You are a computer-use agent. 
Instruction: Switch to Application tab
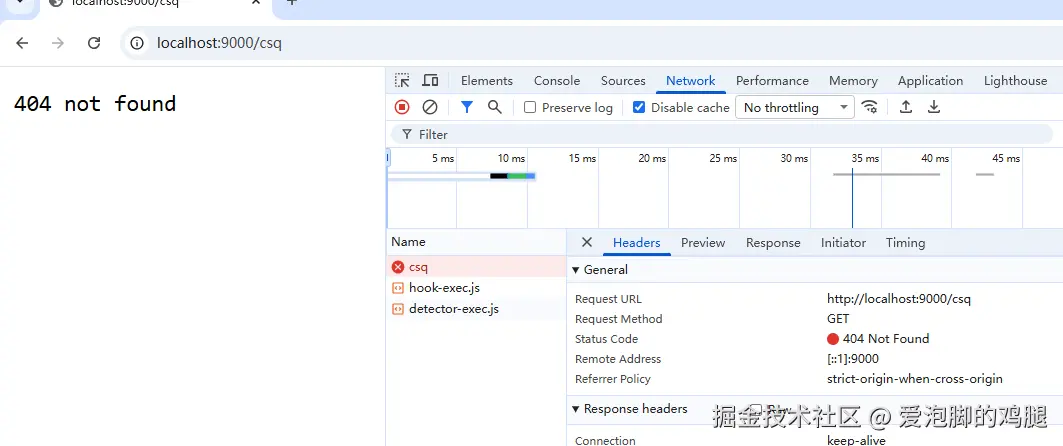point(930,81)
